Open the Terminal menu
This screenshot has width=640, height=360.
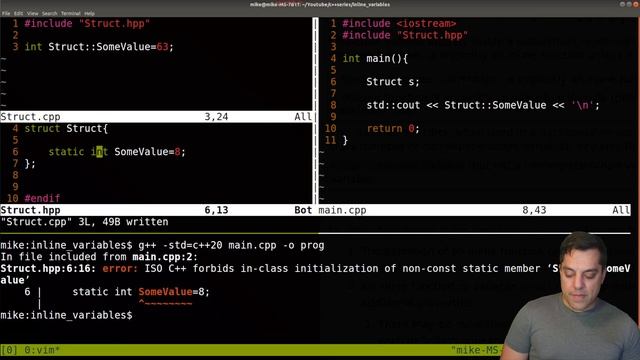point(71,13)
